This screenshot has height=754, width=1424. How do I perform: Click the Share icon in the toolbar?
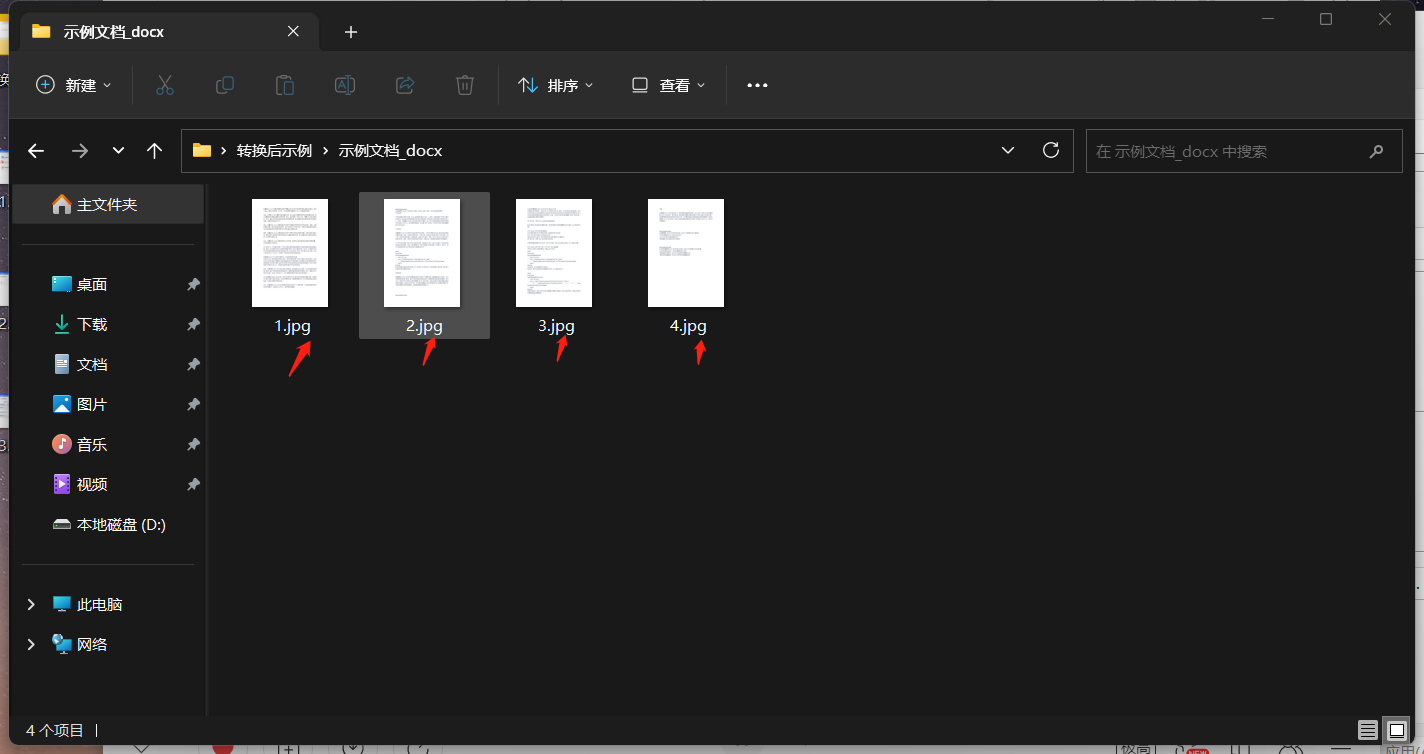point(404,85)
